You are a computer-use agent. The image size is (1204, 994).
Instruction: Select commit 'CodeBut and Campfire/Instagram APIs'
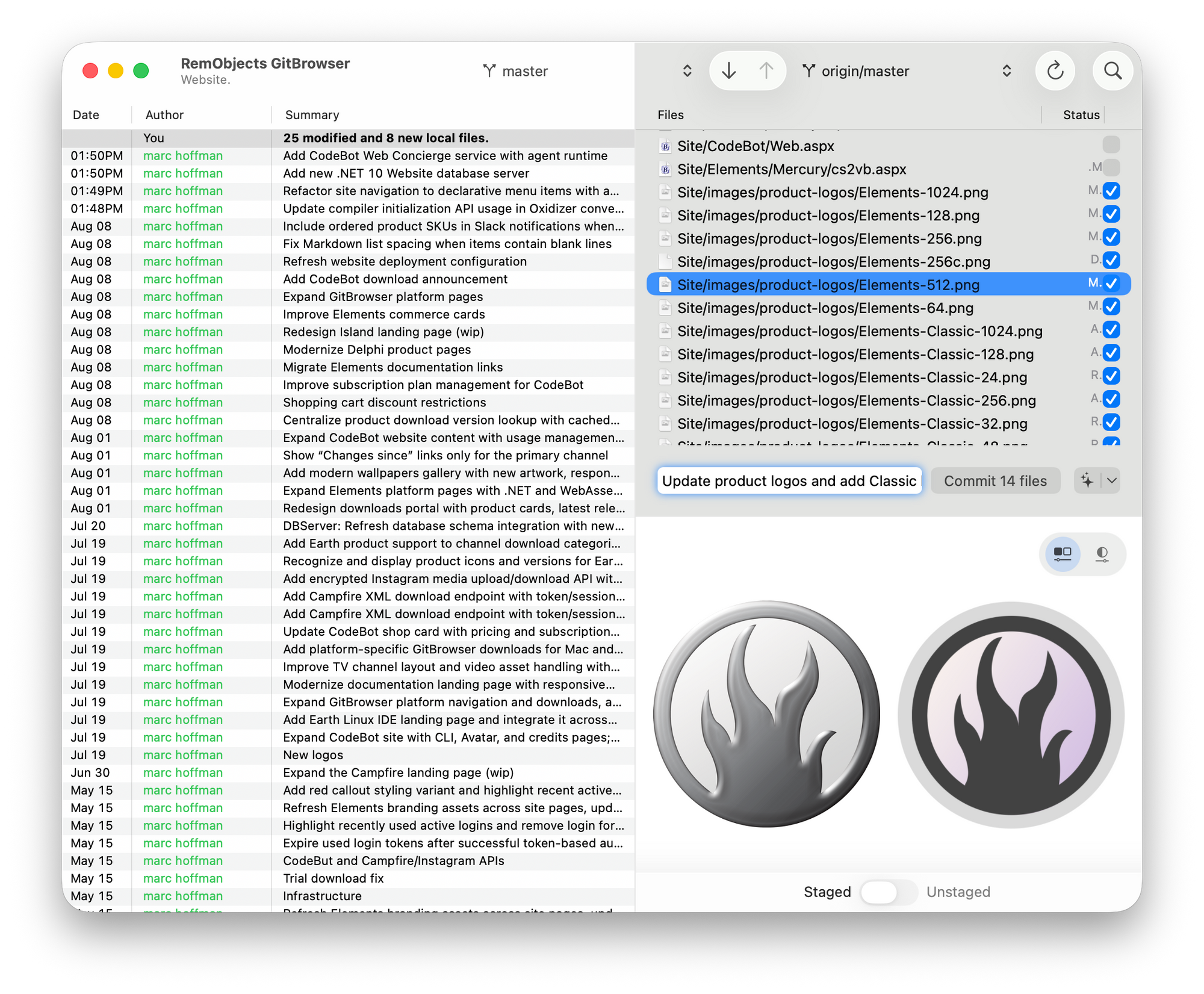(x=348, y=861)
